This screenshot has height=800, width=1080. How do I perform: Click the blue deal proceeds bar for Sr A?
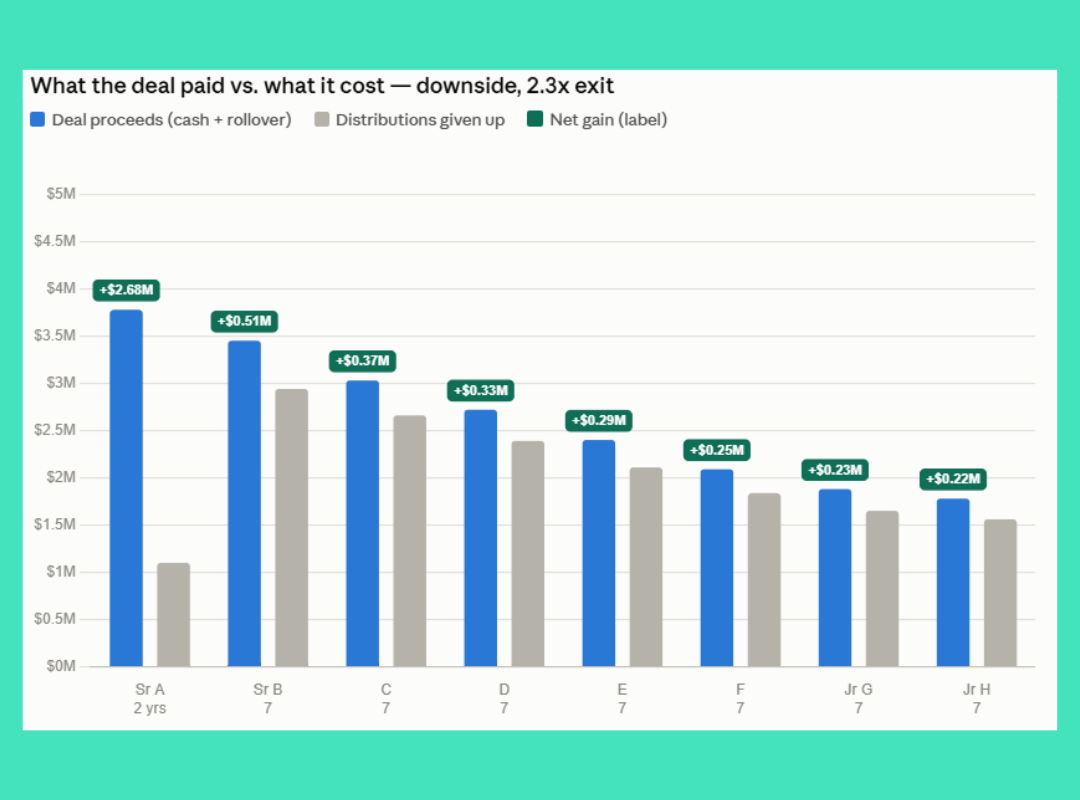point(127,488)
